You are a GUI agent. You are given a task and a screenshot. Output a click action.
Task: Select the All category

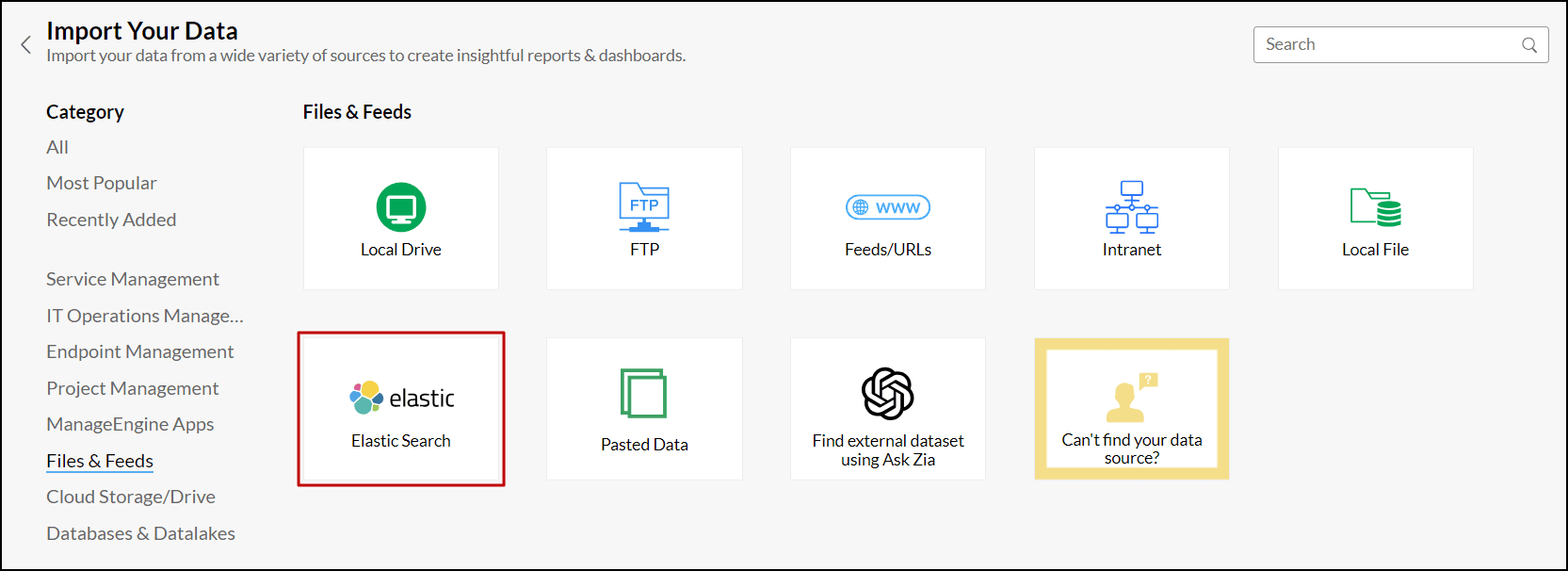(x=57, y=147)
